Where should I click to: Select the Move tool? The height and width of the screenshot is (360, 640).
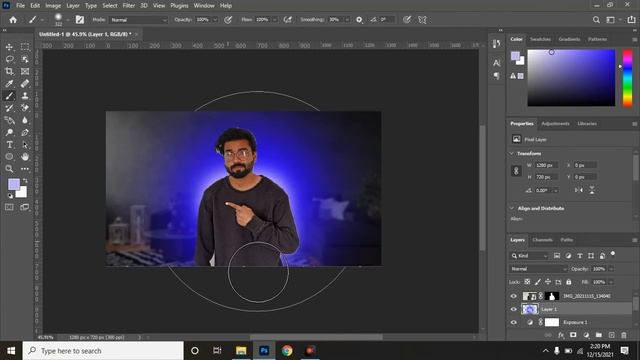click(9, 47)
